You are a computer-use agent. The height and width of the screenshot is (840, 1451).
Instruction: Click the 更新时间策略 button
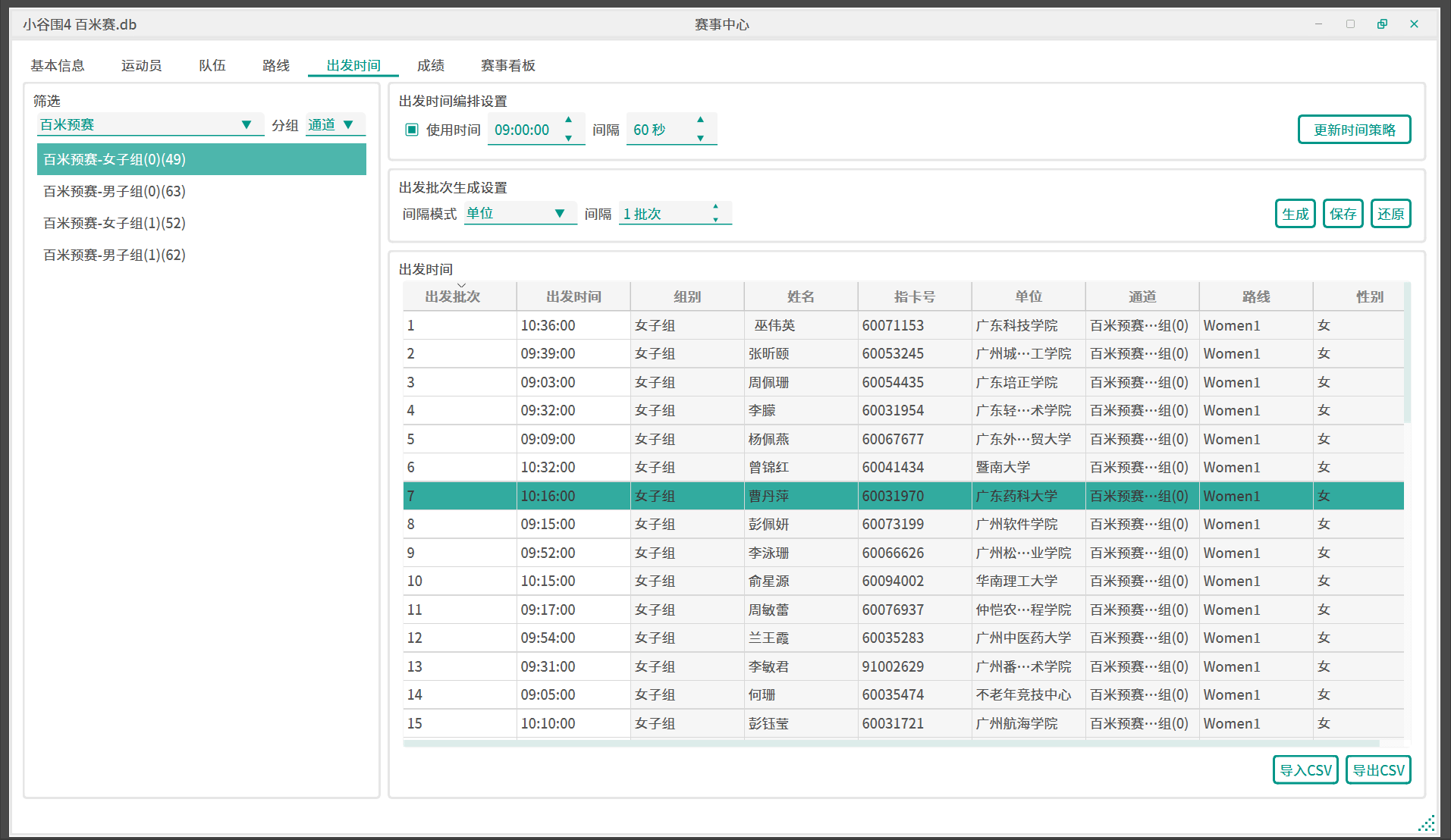pos(1354,130)
